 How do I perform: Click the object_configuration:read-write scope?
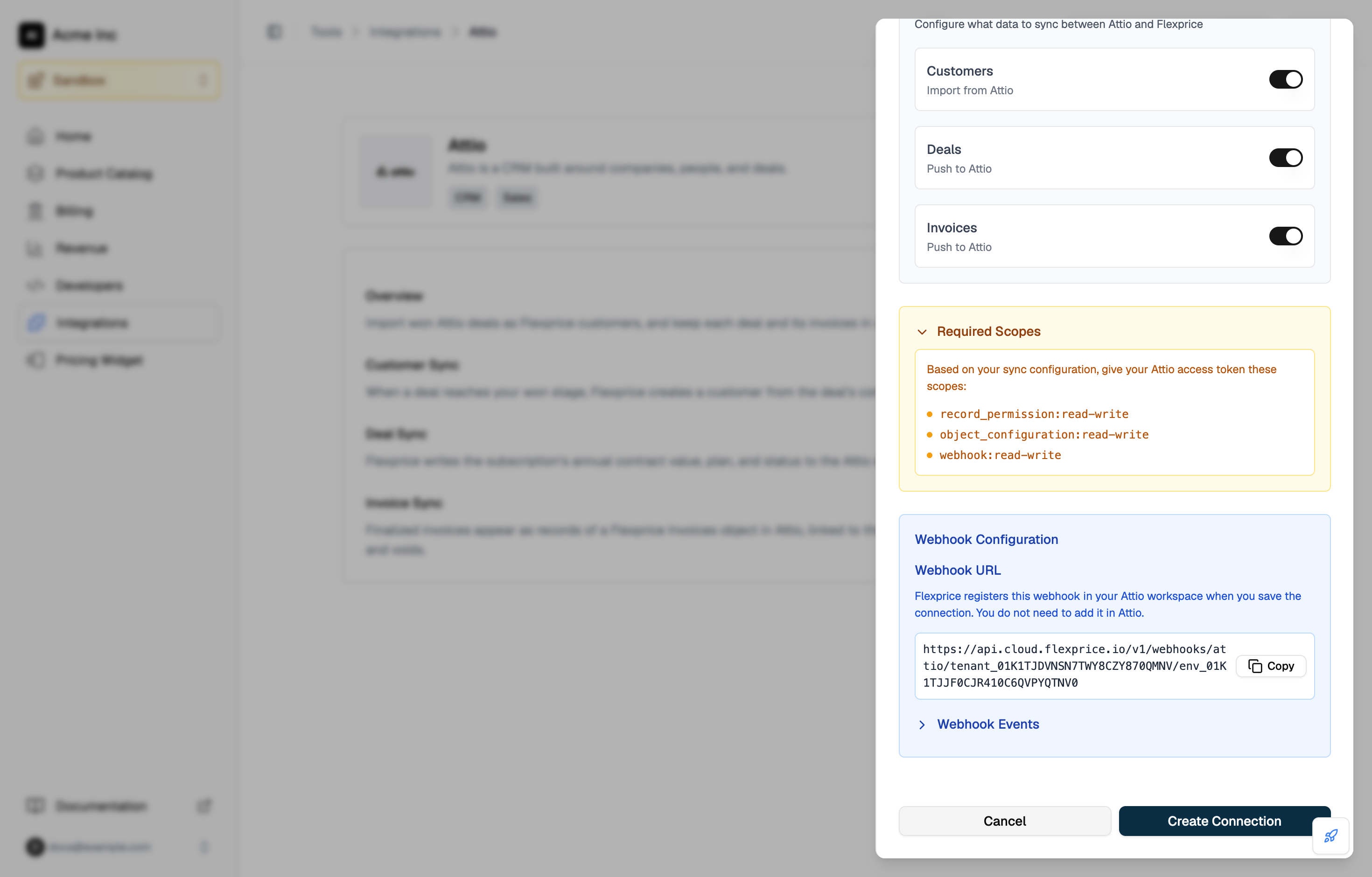pyautogui.click(x=1044, y=434)
